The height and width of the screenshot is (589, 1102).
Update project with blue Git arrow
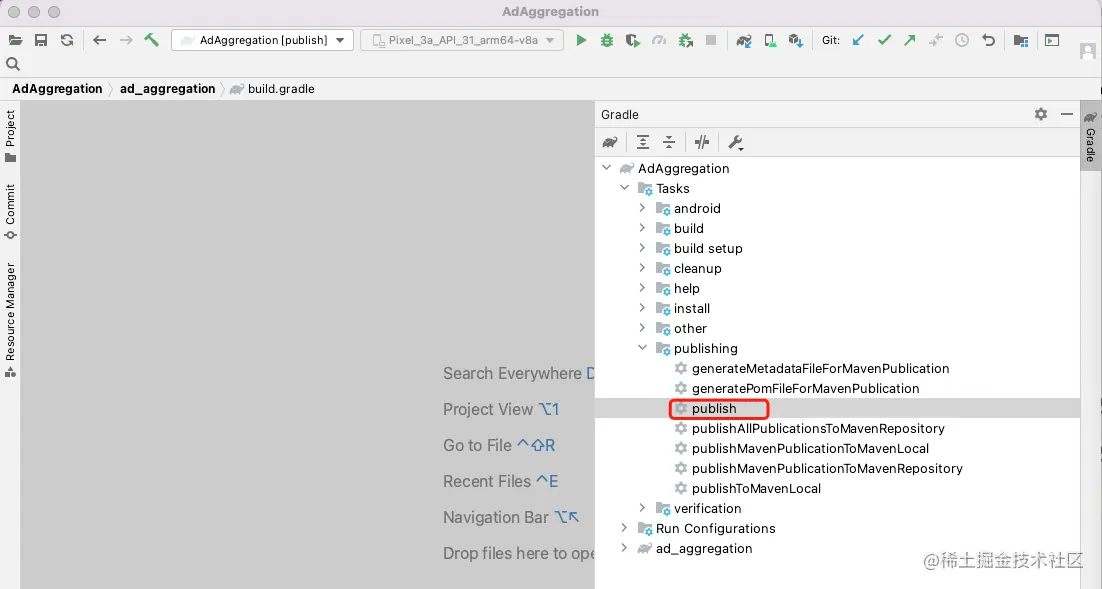coord(858,40)
